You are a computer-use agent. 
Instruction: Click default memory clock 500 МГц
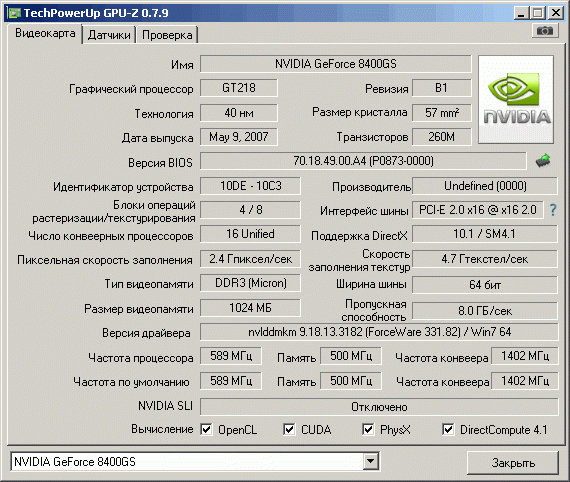tap(351, 381)
